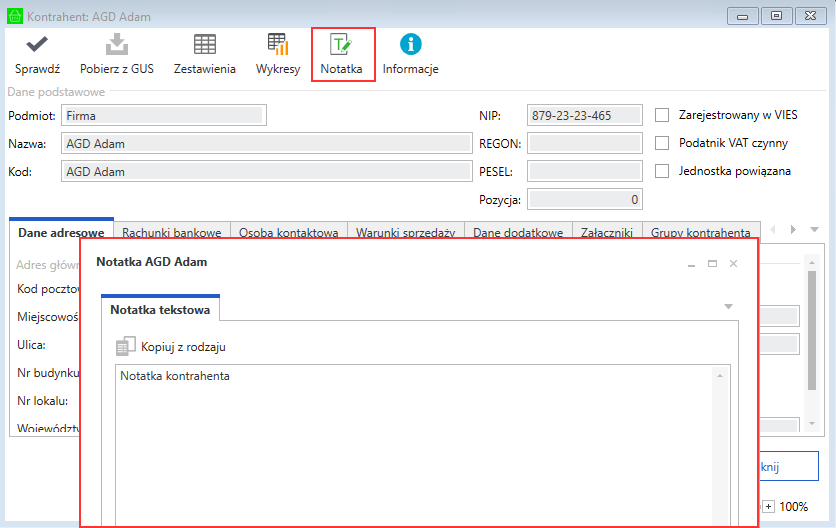The height and width of the screenshot is (528, 836).
Task: Switch to the Rachunki bankowe tab
Action: click(171, 232)
